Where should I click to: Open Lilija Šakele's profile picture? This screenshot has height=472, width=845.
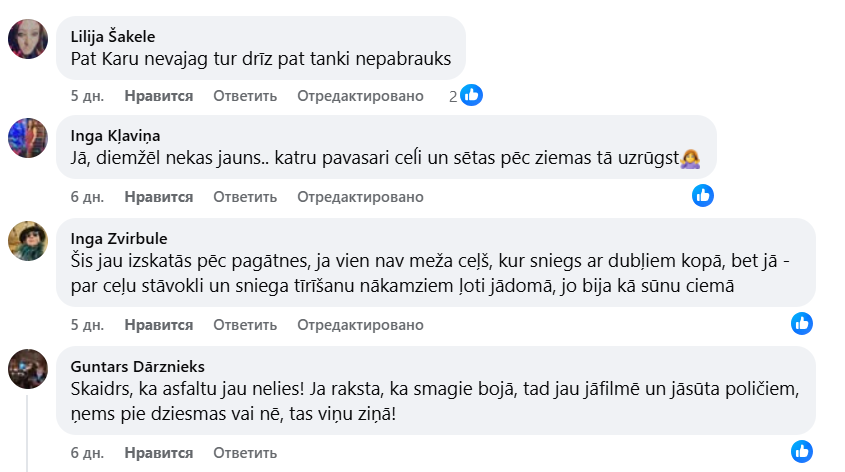pos(28,39)
